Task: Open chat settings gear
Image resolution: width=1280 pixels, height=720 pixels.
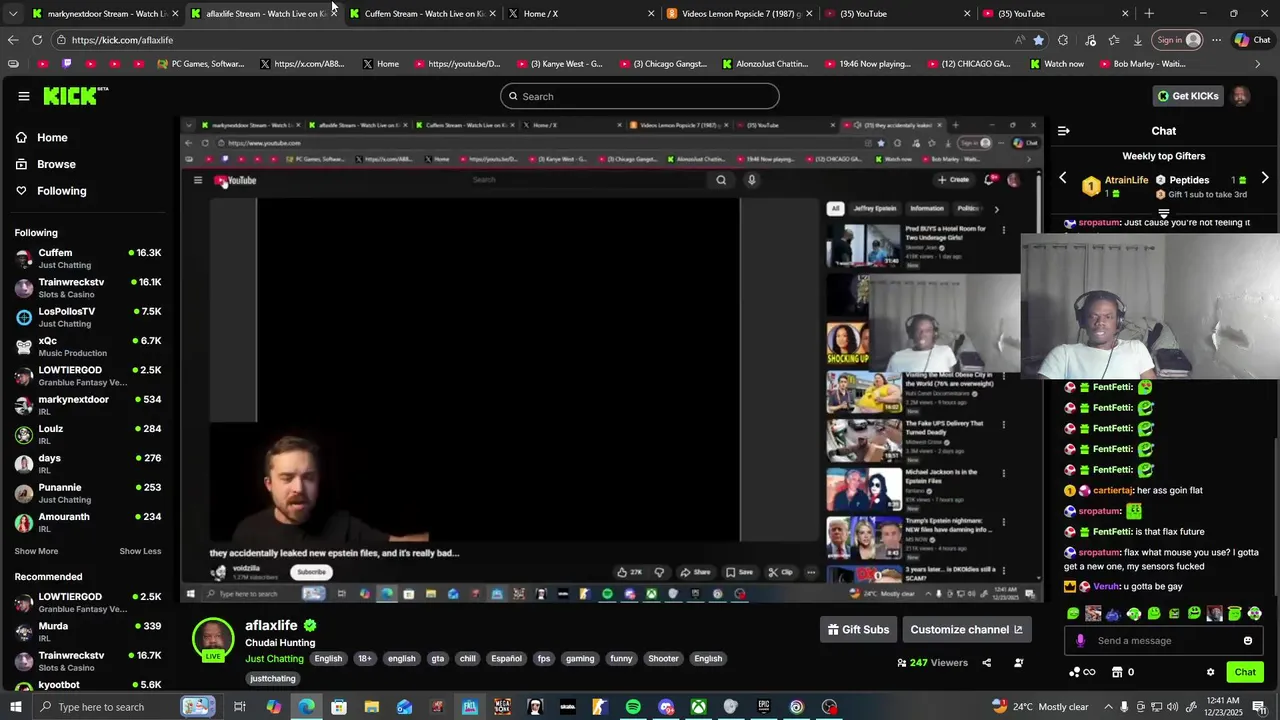Action: pyautogui.click(x=1210, y=672)
